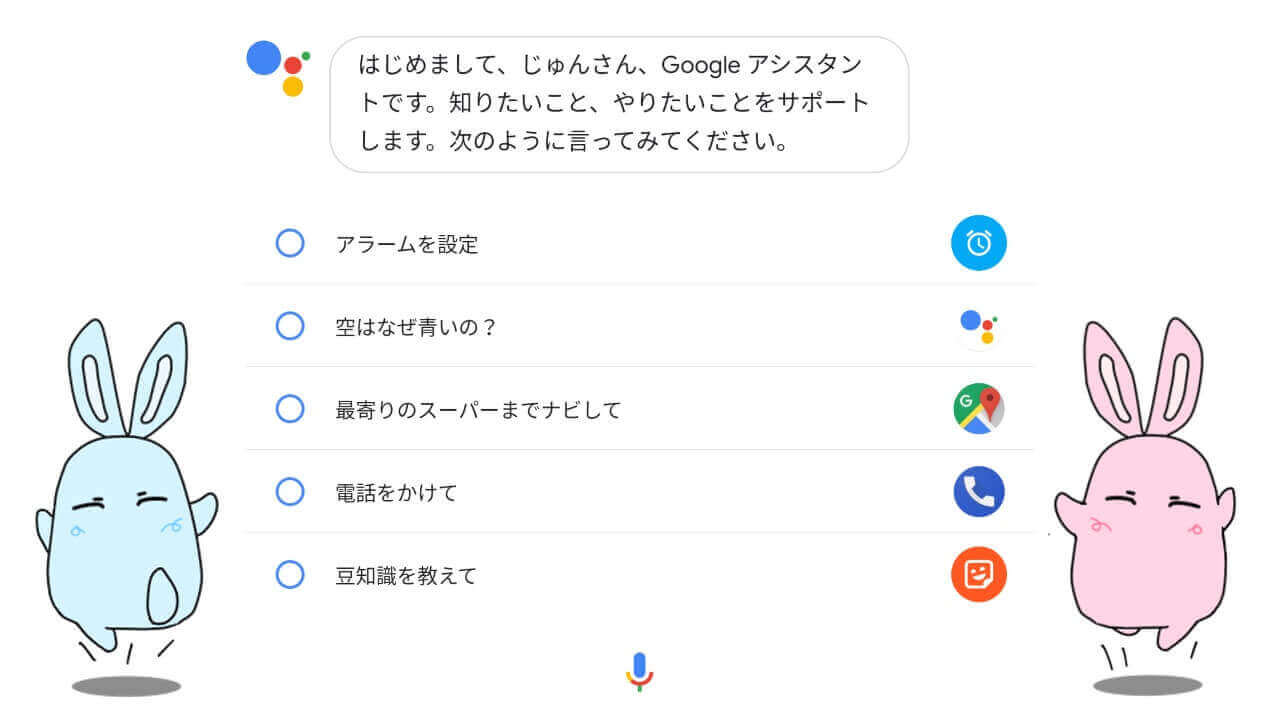Tap the 最寄りのスーパーまでナビして suggestion

478,410
